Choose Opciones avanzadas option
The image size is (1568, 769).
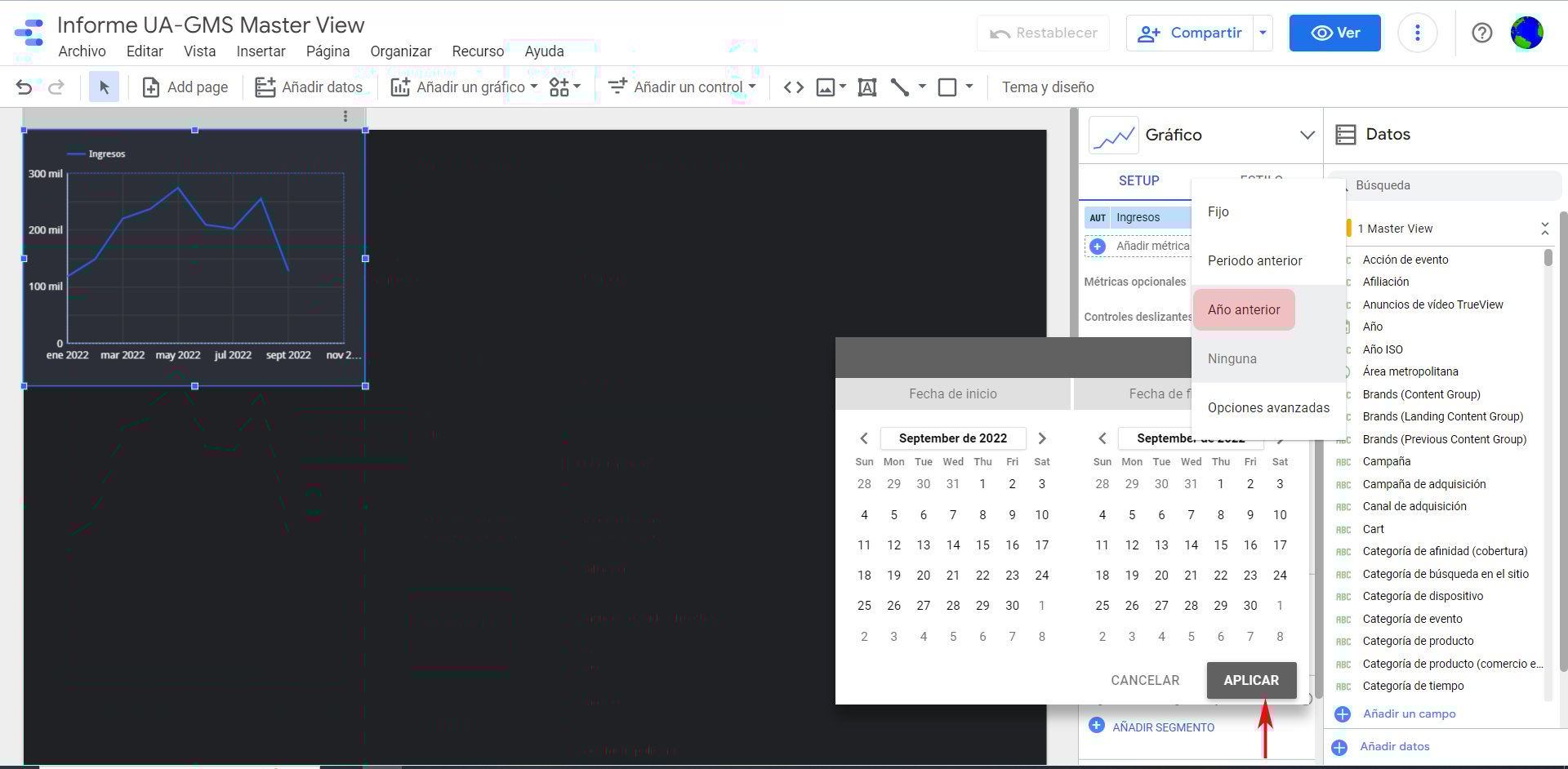1268,407
